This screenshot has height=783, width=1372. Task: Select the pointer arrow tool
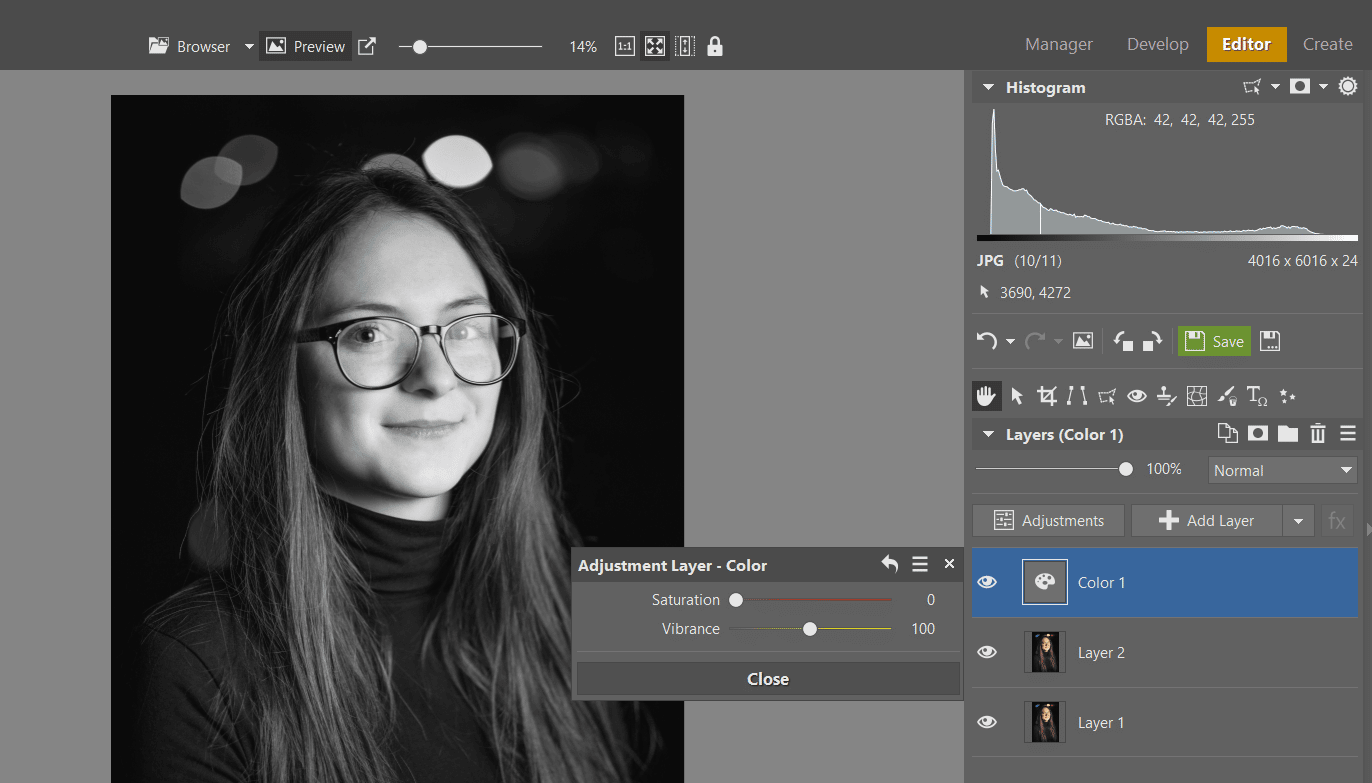click(1017, 396)
